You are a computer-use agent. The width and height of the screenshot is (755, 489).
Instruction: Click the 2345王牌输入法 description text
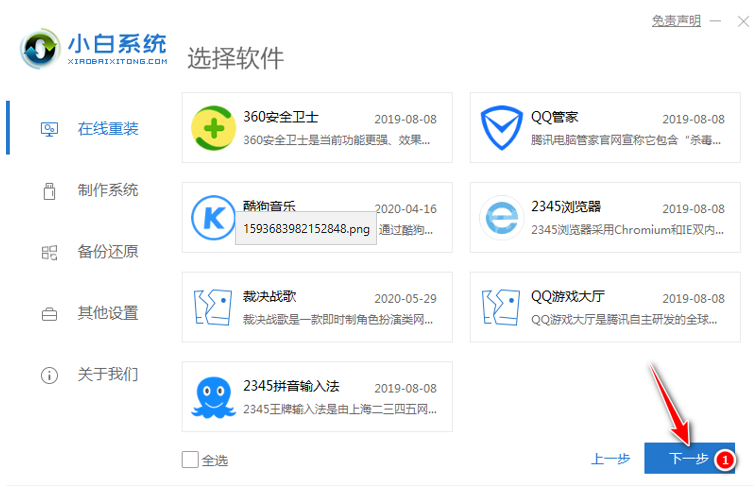point(339,410)
